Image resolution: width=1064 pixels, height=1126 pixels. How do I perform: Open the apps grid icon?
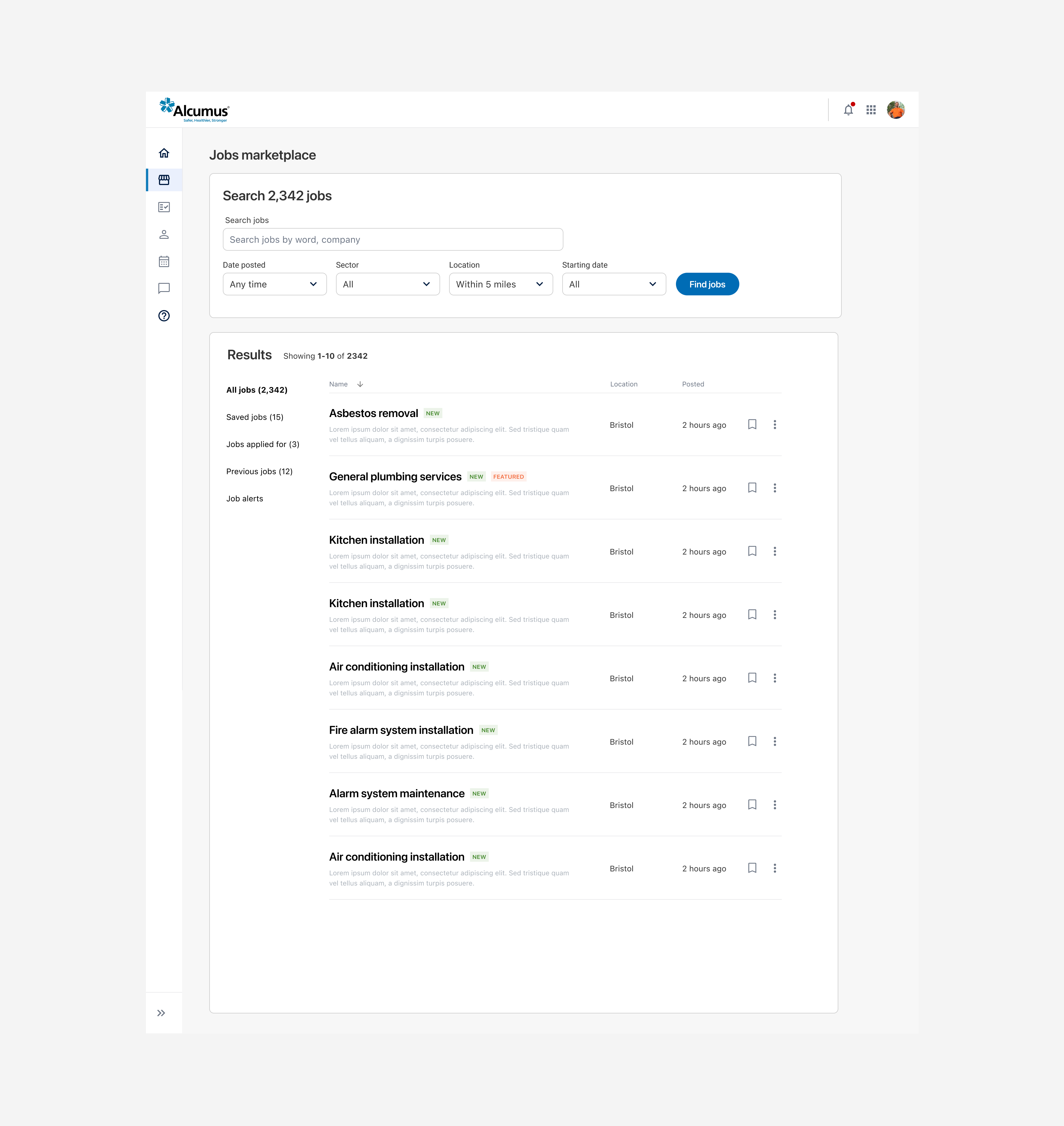[871, 110]
